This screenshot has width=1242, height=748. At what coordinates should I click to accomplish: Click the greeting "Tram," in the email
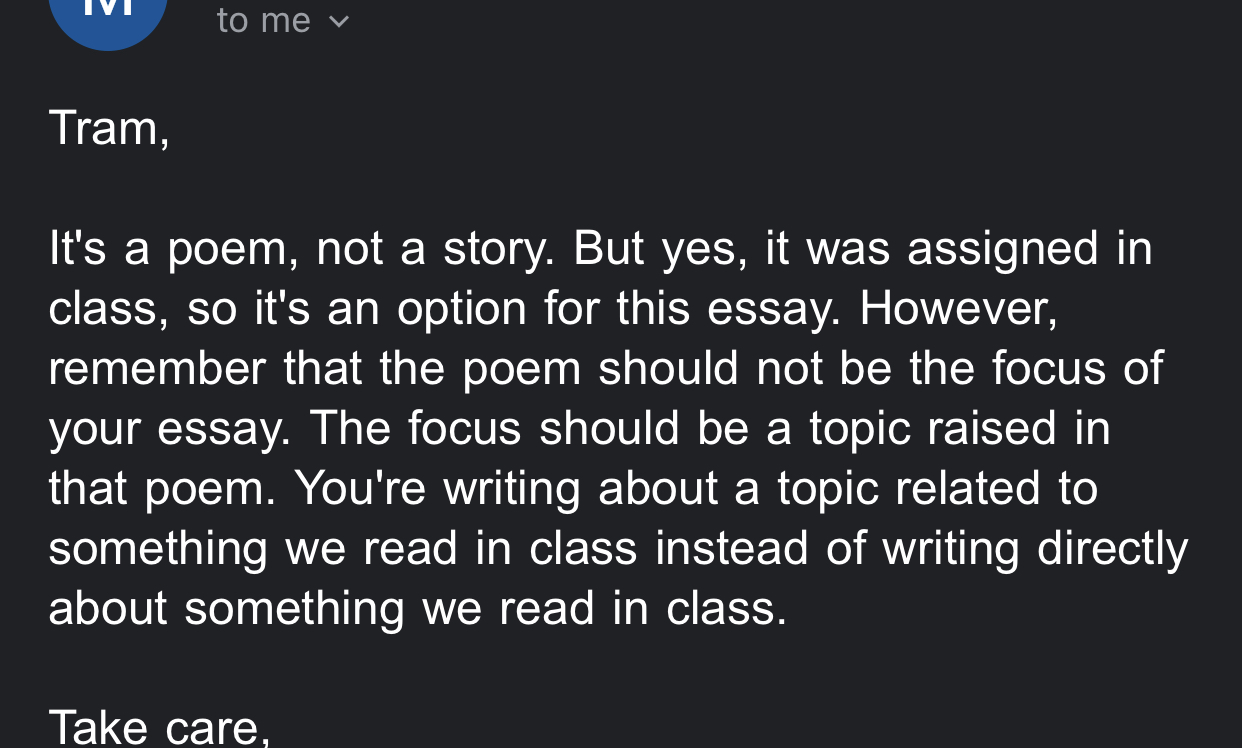coord(109,128)
